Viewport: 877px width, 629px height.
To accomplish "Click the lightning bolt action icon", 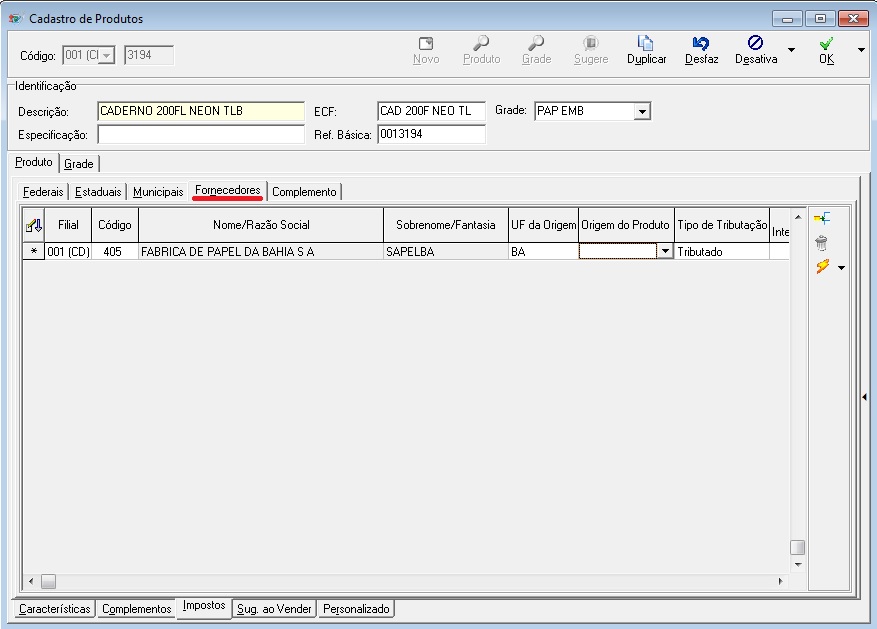I will (x=822, y=267).
